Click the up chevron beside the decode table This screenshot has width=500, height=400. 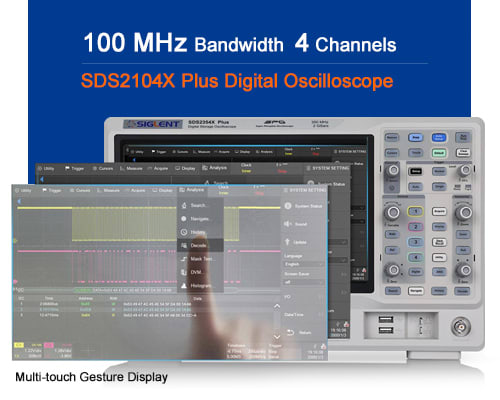(277, 306)
